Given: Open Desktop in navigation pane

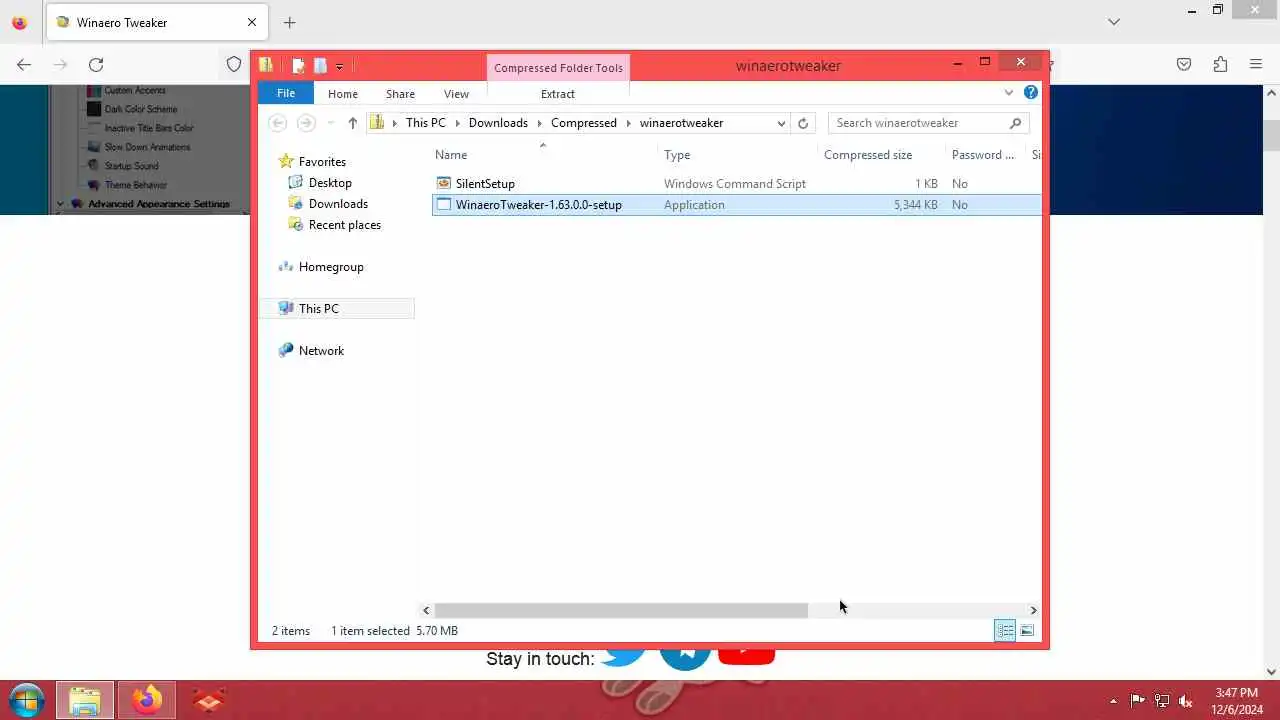Looking at the screenshot, I should click(x=330, y=183).
